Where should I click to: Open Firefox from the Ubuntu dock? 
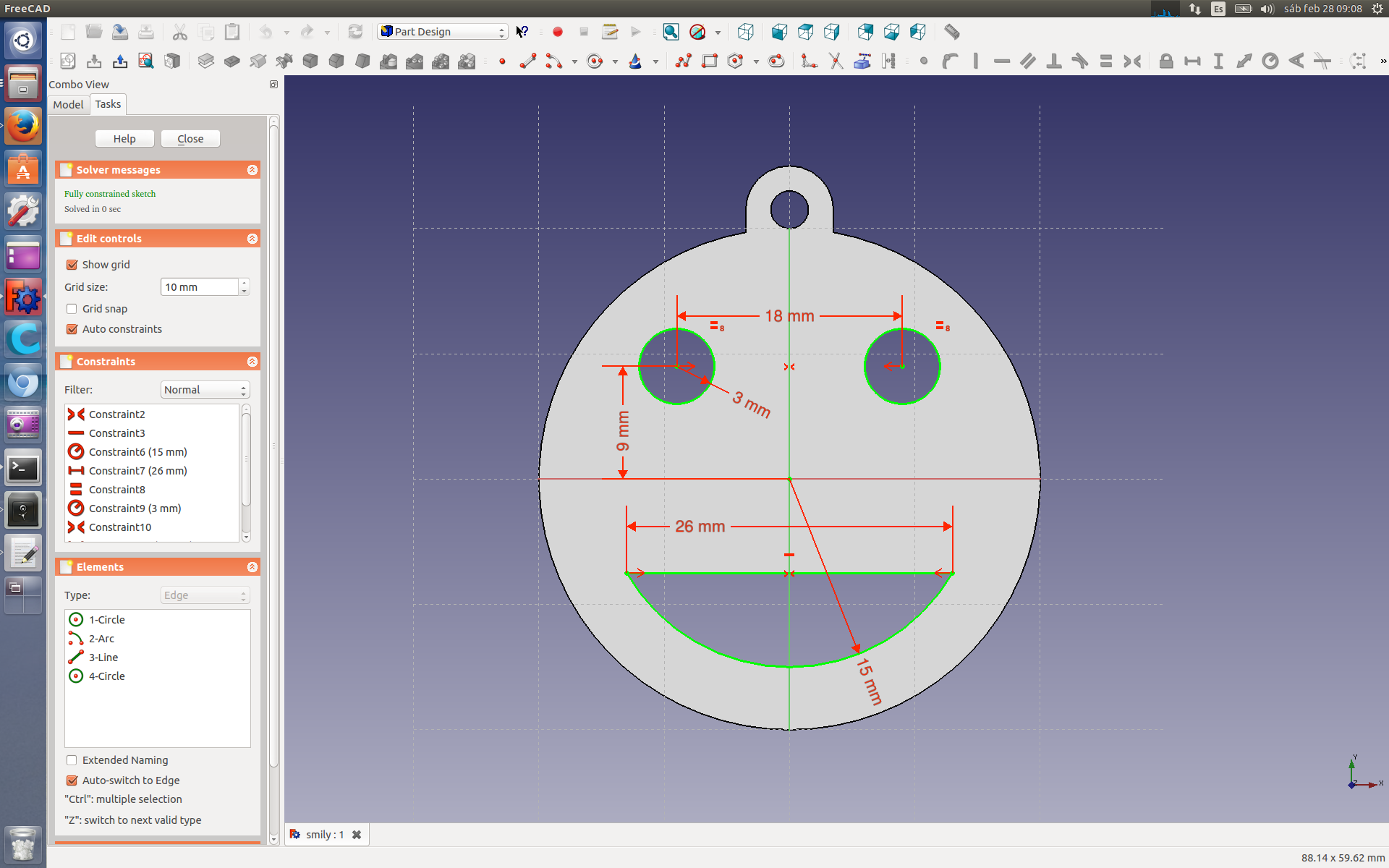23,127
